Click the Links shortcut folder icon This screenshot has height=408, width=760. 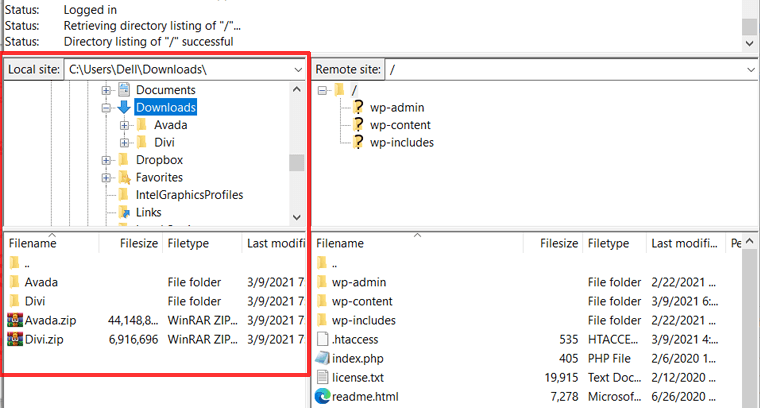tap(124, 213)
